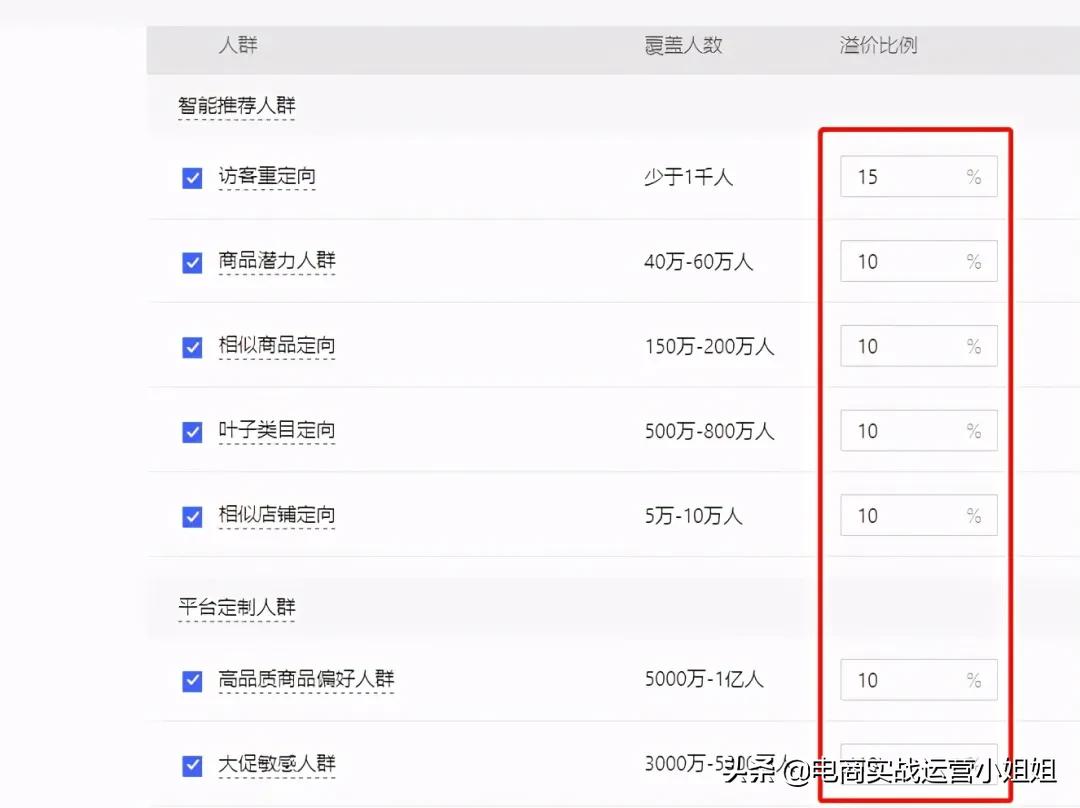
Task: Uncheck the 相似店铺定向 checkbox
Action: coord(192,516)
